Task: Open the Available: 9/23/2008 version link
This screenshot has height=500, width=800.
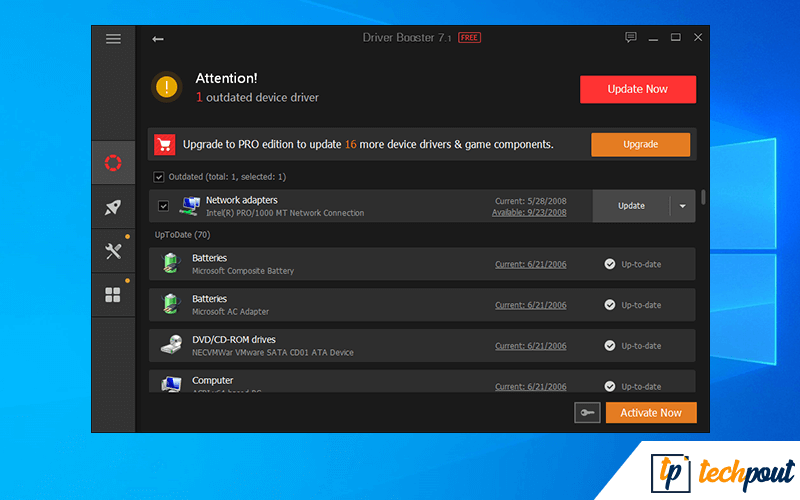Action: point(529,212)
